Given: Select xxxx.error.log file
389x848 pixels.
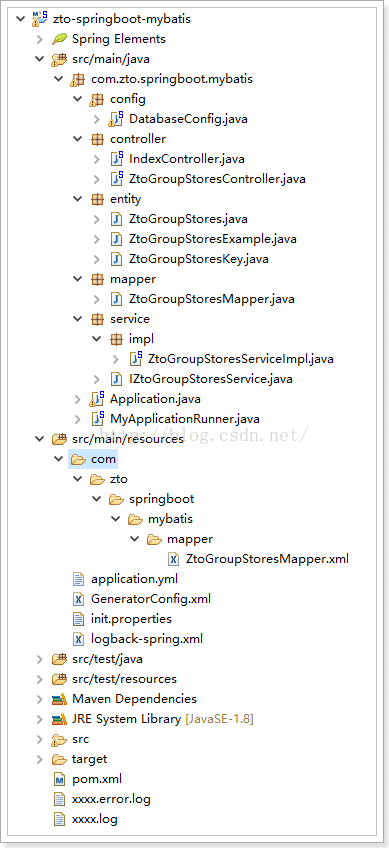Looking at the screenshot, I should coord(111,799).
